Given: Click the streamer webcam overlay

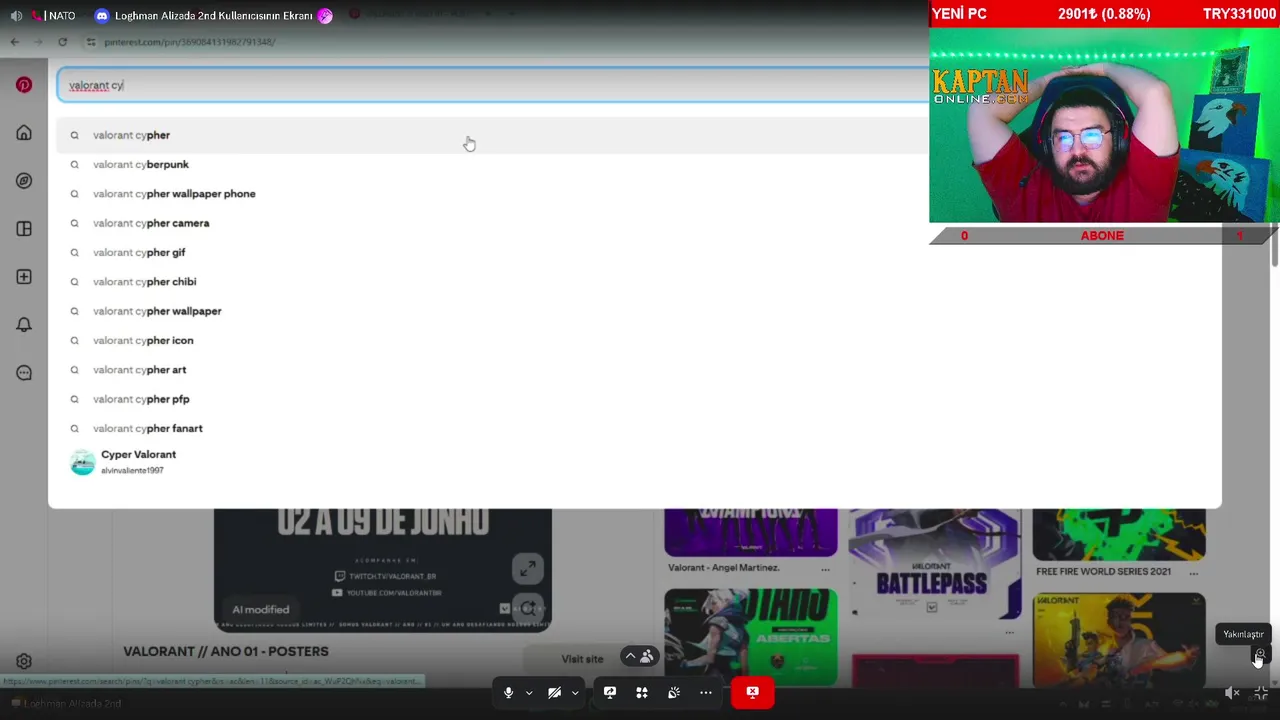Looking at the screenshot, I should [1104, 124].
